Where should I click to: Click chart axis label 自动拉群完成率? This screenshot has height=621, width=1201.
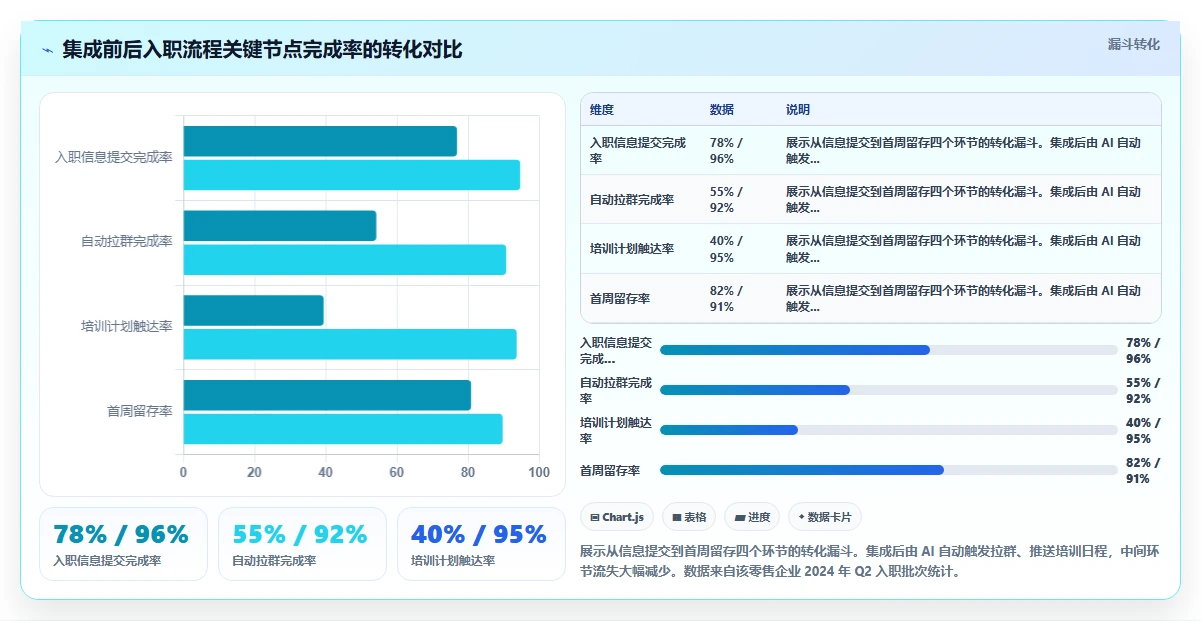point(127,242)
